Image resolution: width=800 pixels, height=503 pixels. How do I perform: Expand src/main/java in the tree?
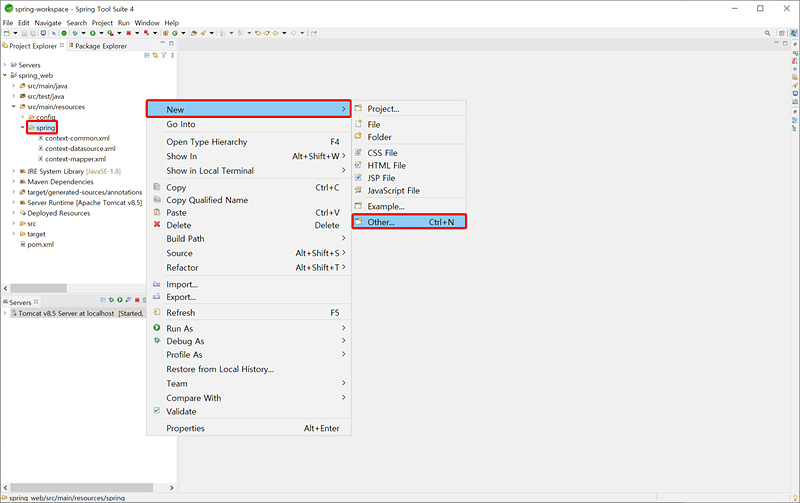tap(14, 86)
